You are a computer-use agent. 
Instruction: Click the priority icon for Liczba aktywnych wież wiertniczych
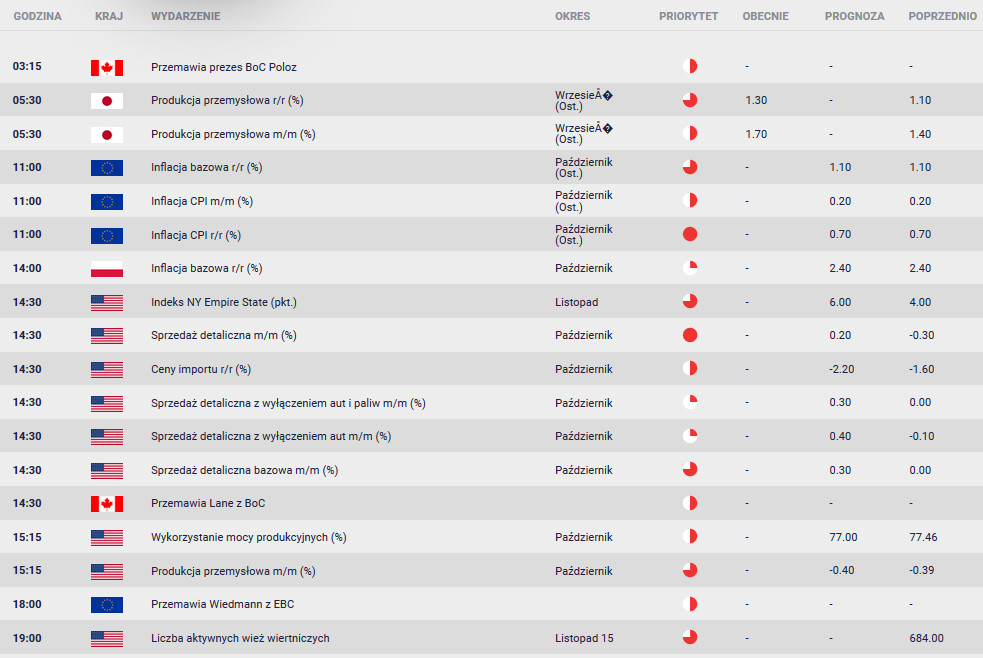(x=690, y=637)
